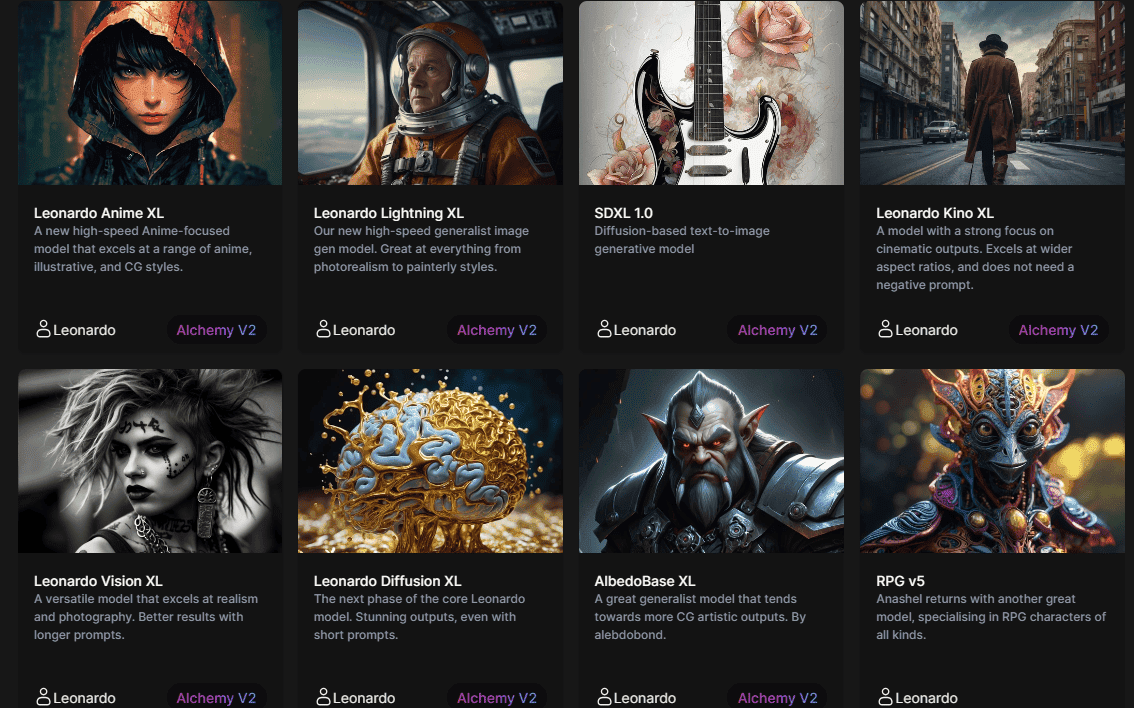This screenshot has height=708, width=1134.
Task: Click the creator profile icon on Leonardo Anime XL card
Action: [x=43, y=330]
